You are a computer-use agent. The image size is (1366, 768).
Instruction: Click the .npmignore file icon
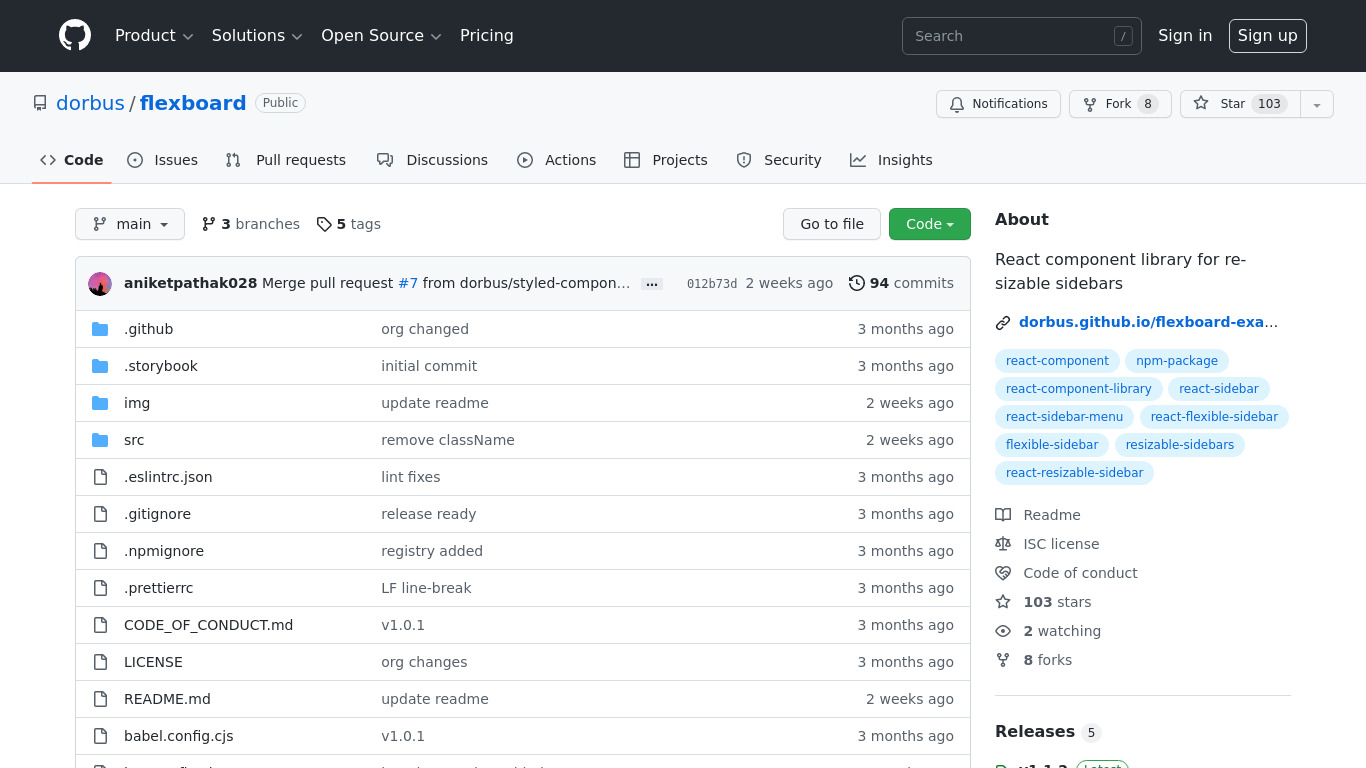pyautogui.click(x=100, y=551)
